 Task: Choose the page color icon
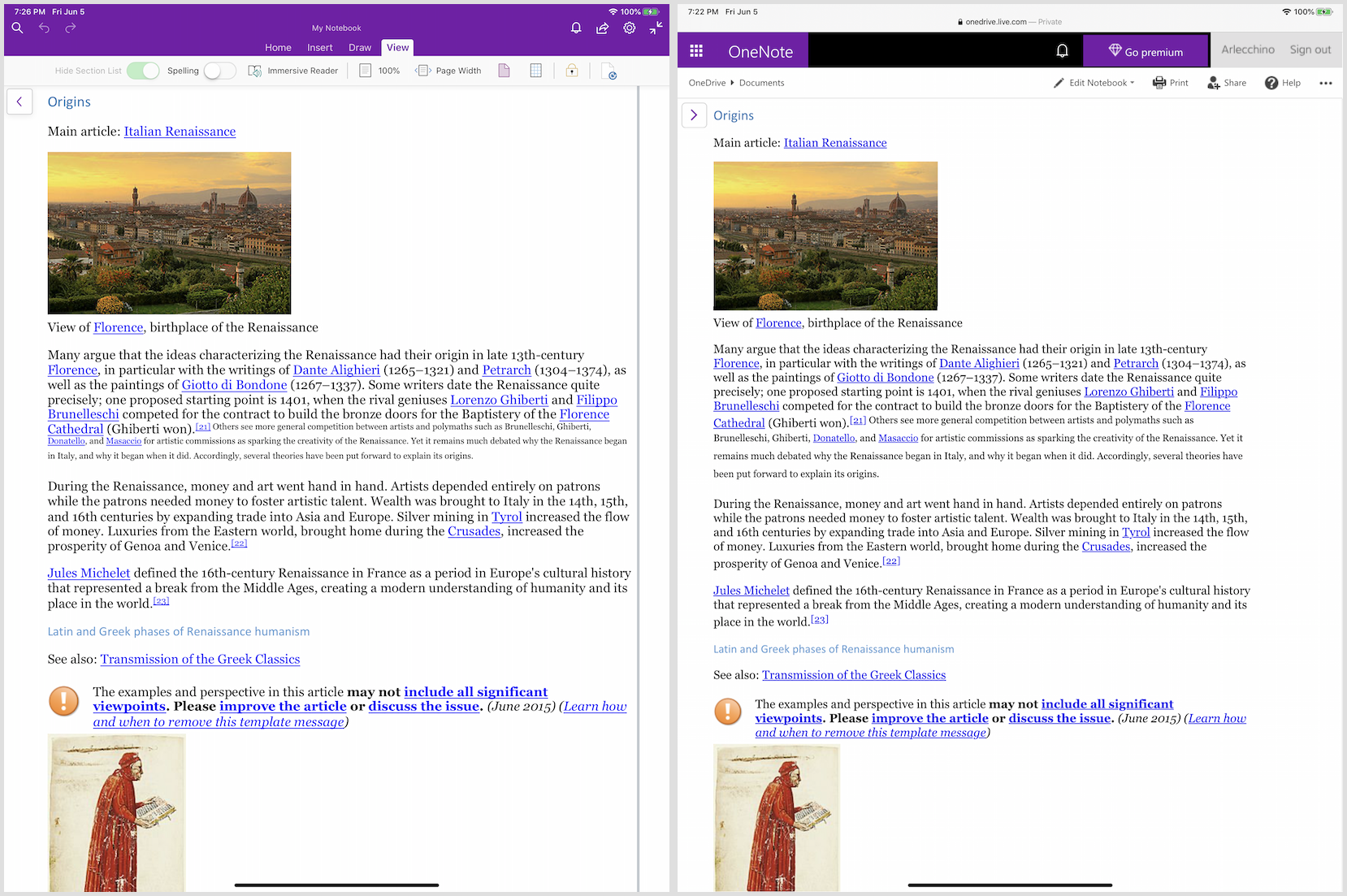pos(504,71)
